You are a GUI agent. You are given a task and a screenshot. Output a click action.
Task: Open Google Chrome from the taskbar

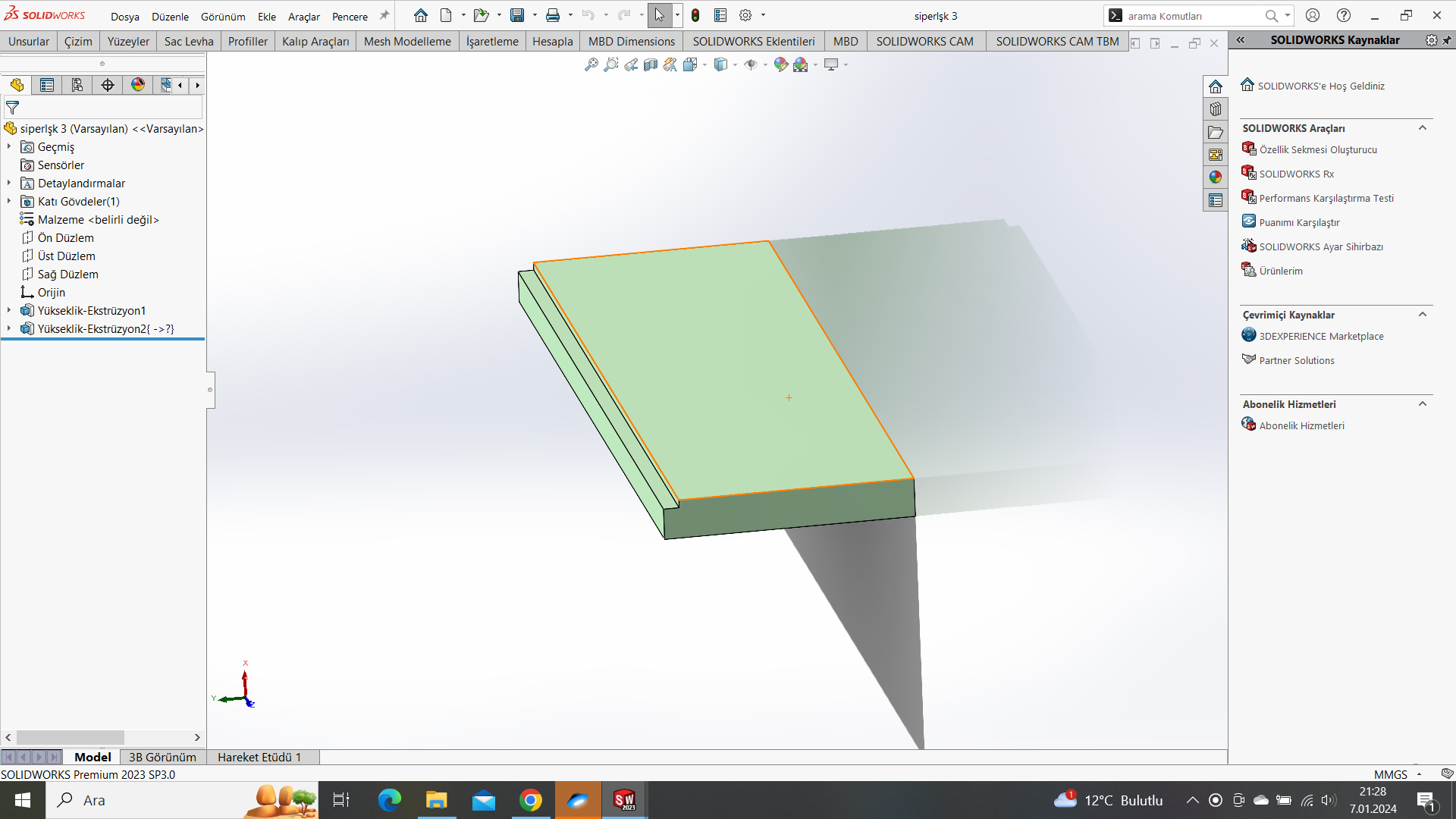point(531,800)
